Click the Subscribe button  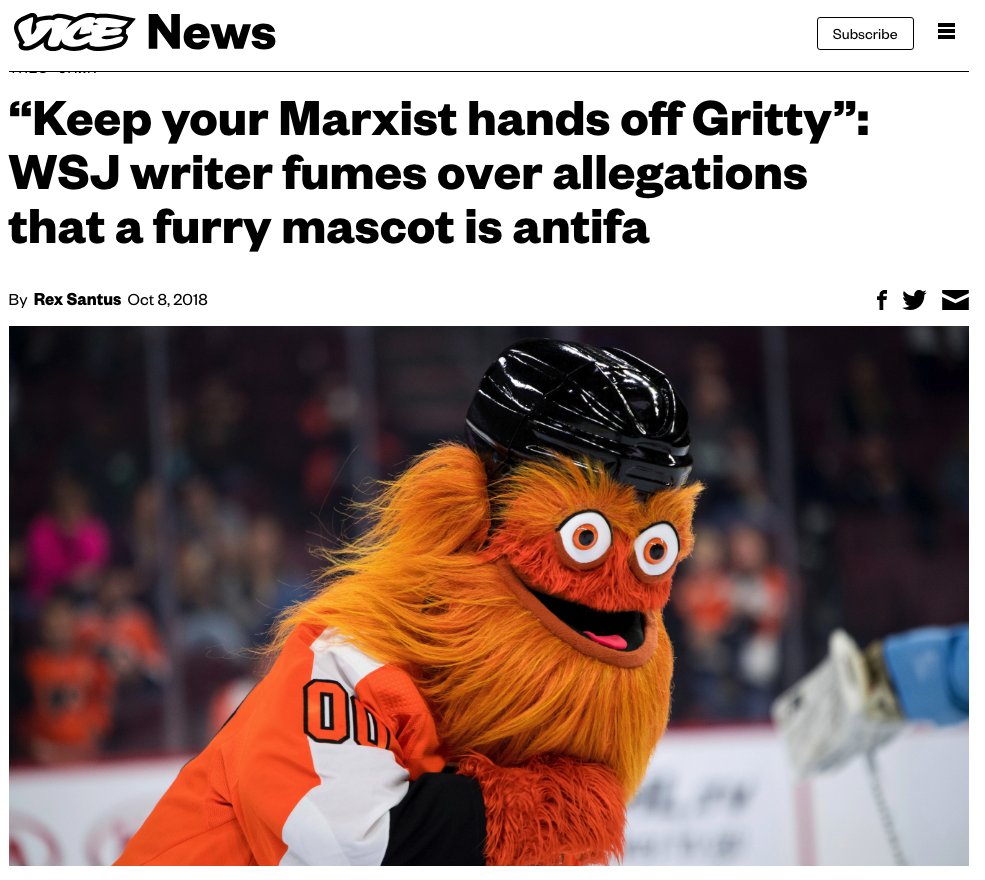point(865,34)
